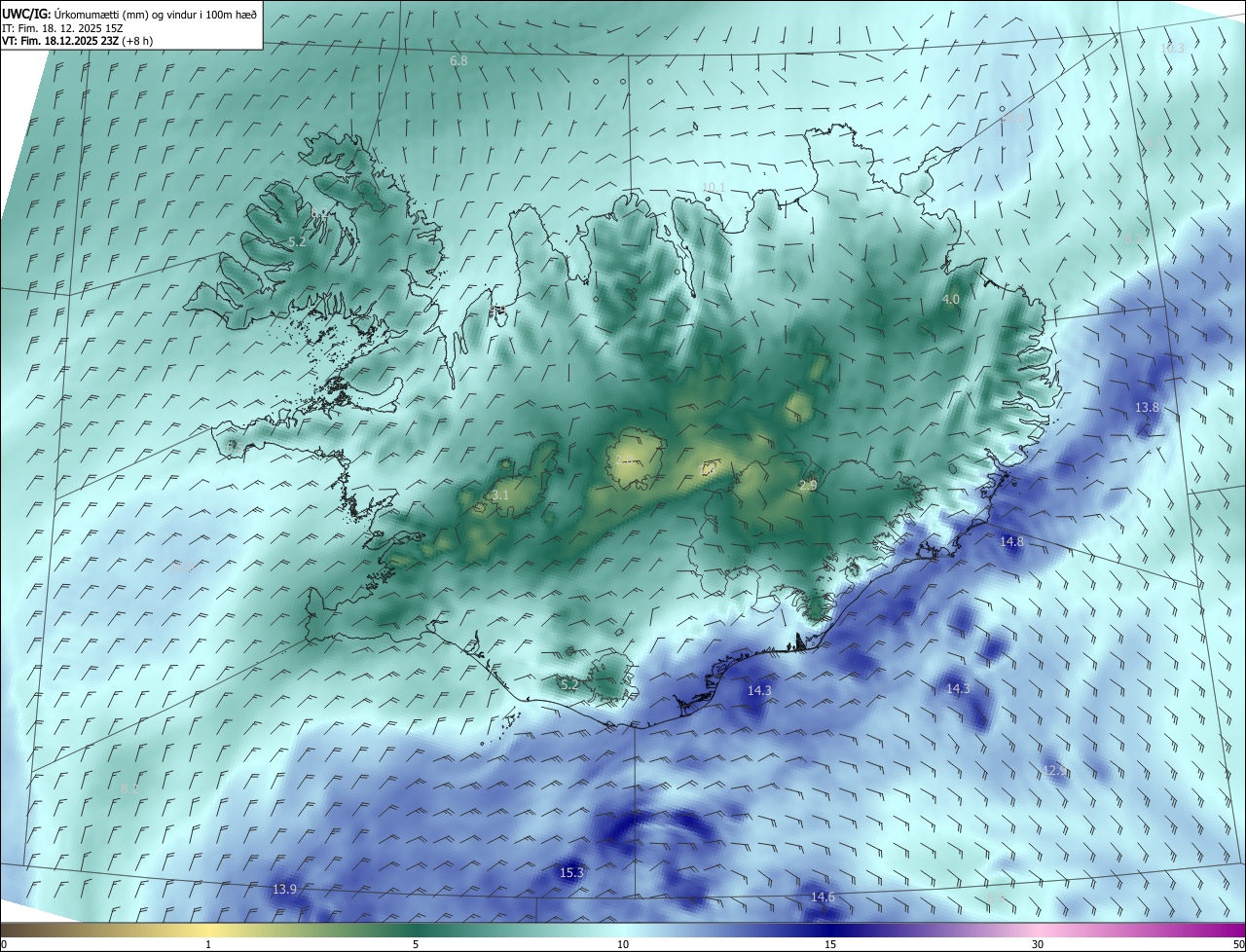Click the 15.3 value label
This screenshot has width=1246, height=952.
571,872
